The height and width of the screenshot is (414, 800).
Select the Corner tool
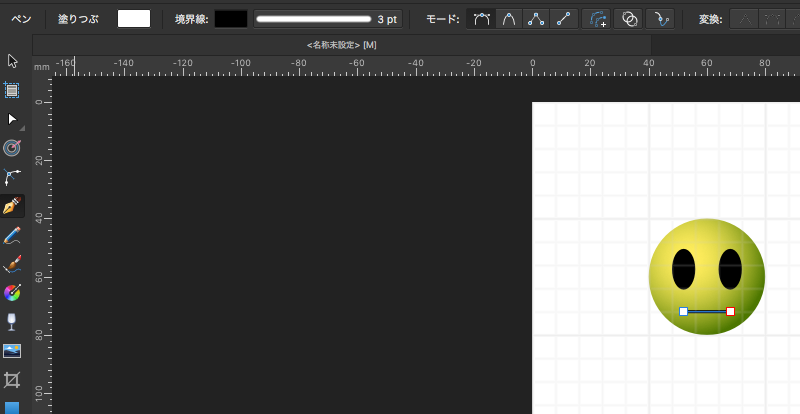(12, 177)
